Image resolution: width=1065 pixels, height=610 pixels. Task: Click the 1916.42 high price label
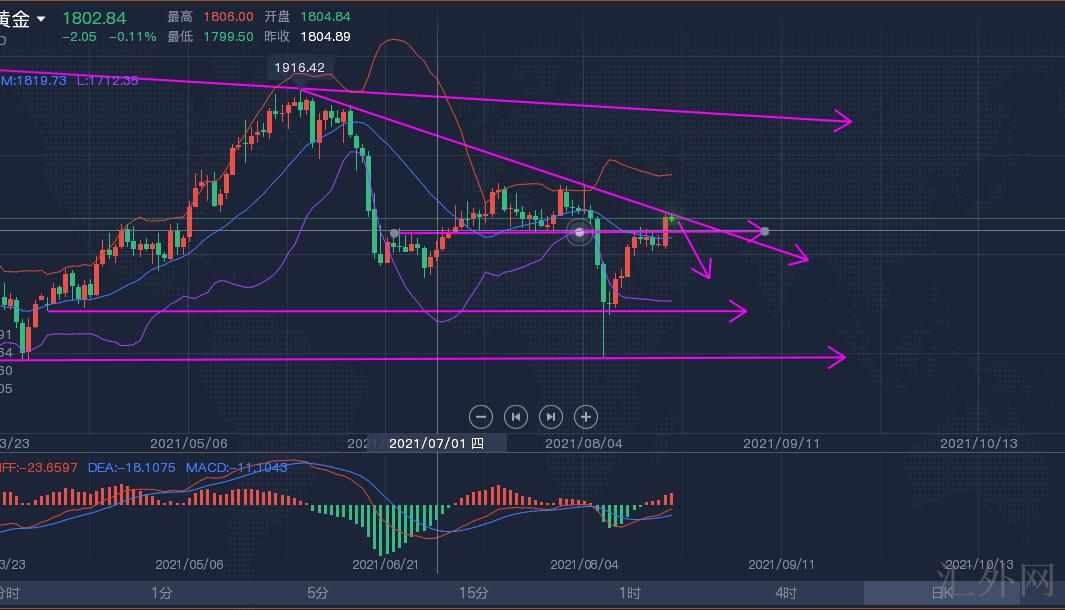[301, 68]
